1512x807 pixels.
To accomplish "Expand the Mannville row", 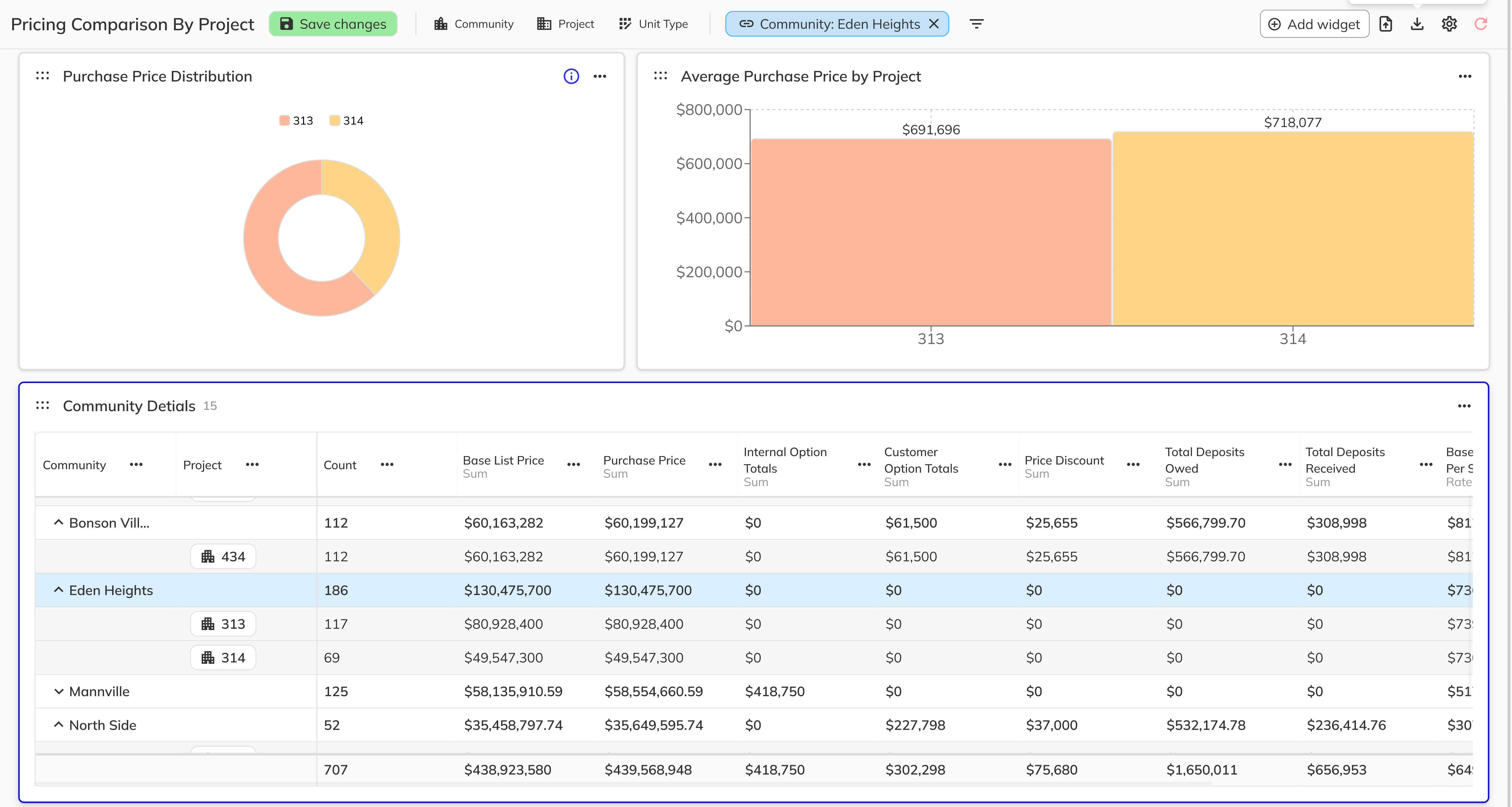I will (x=59, y=691).
